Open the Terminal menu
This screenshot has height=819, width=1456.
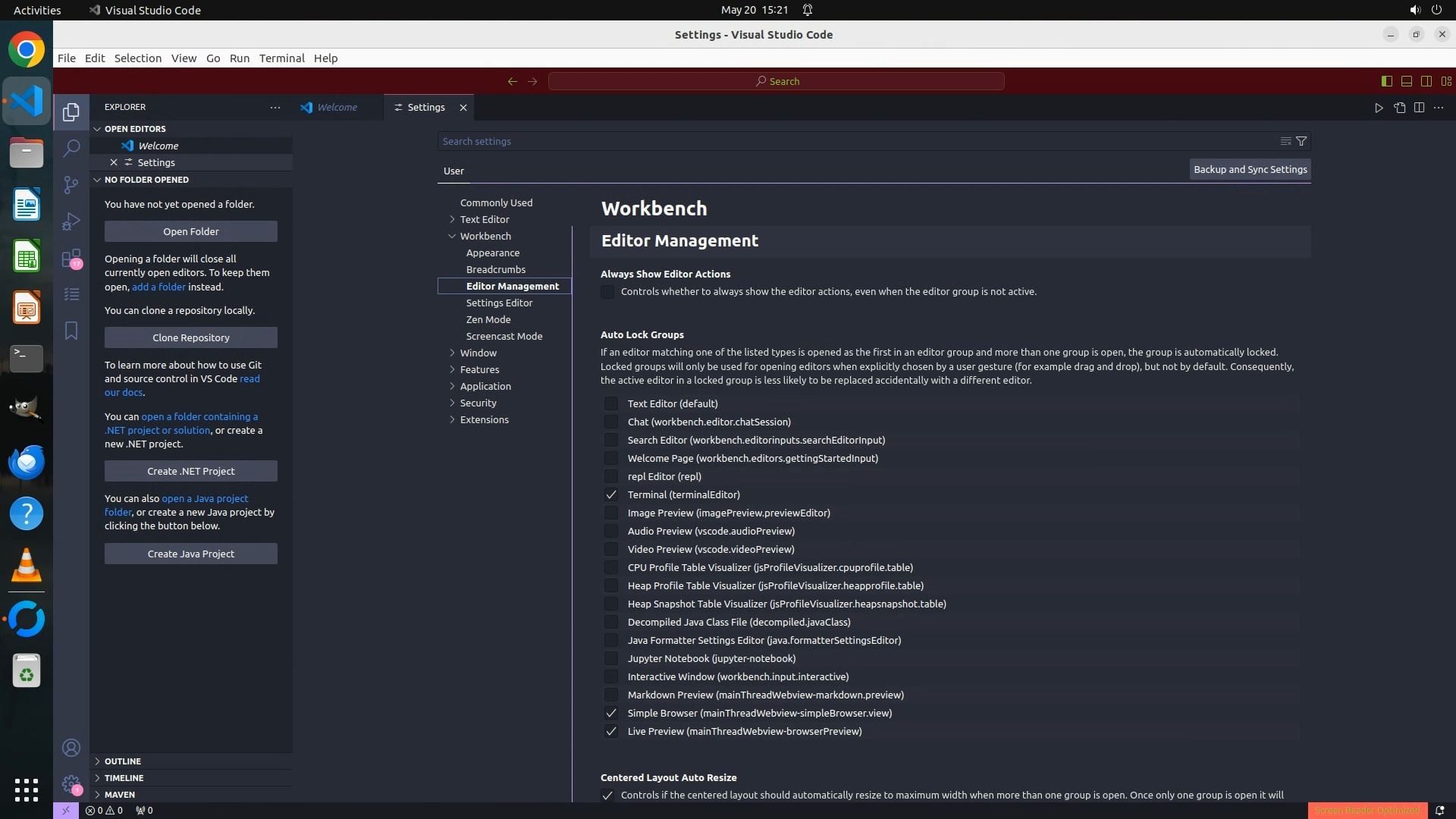[281, 58]
